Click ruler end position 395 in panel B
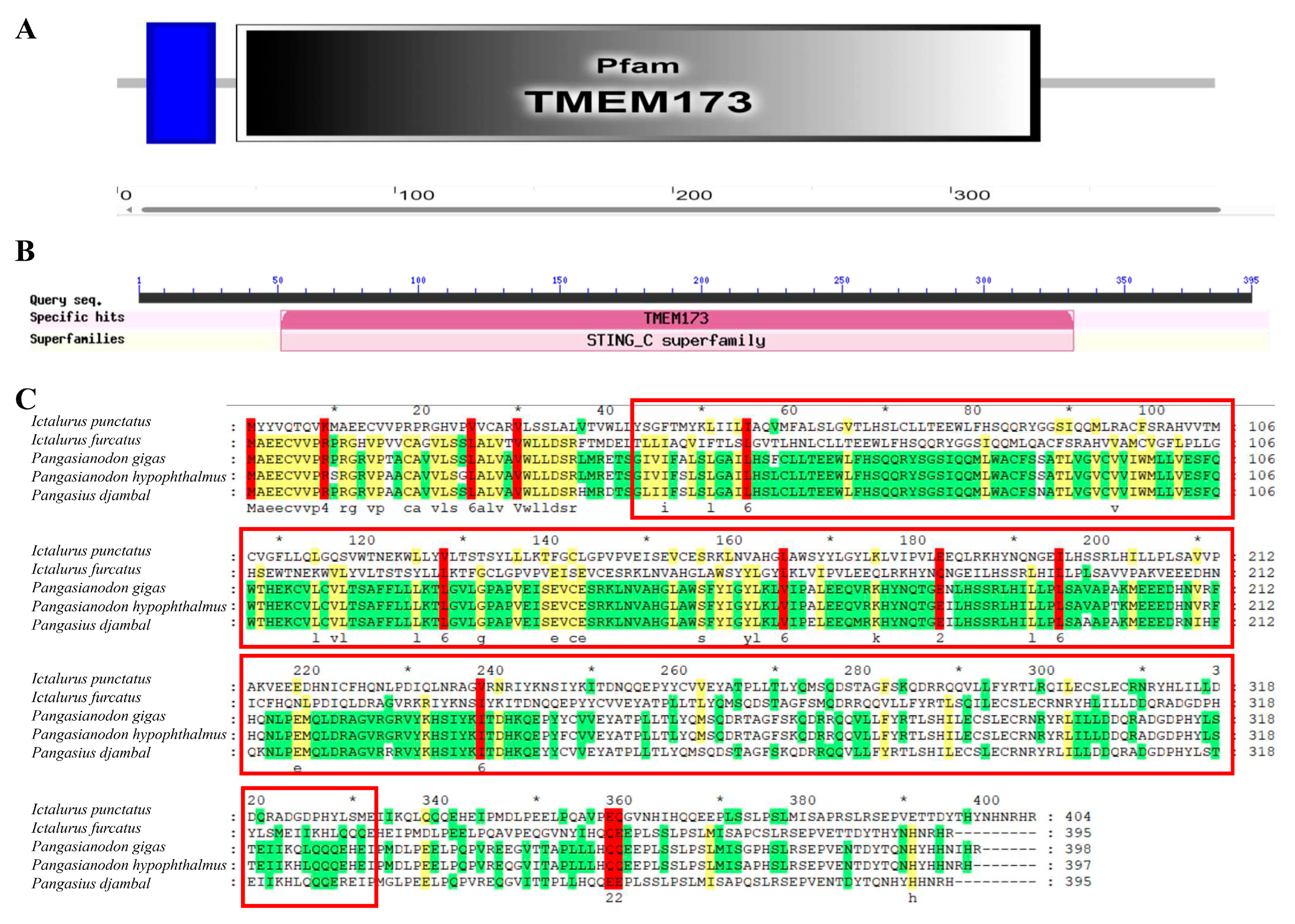1295x924 pixels. click(1250, 280)
